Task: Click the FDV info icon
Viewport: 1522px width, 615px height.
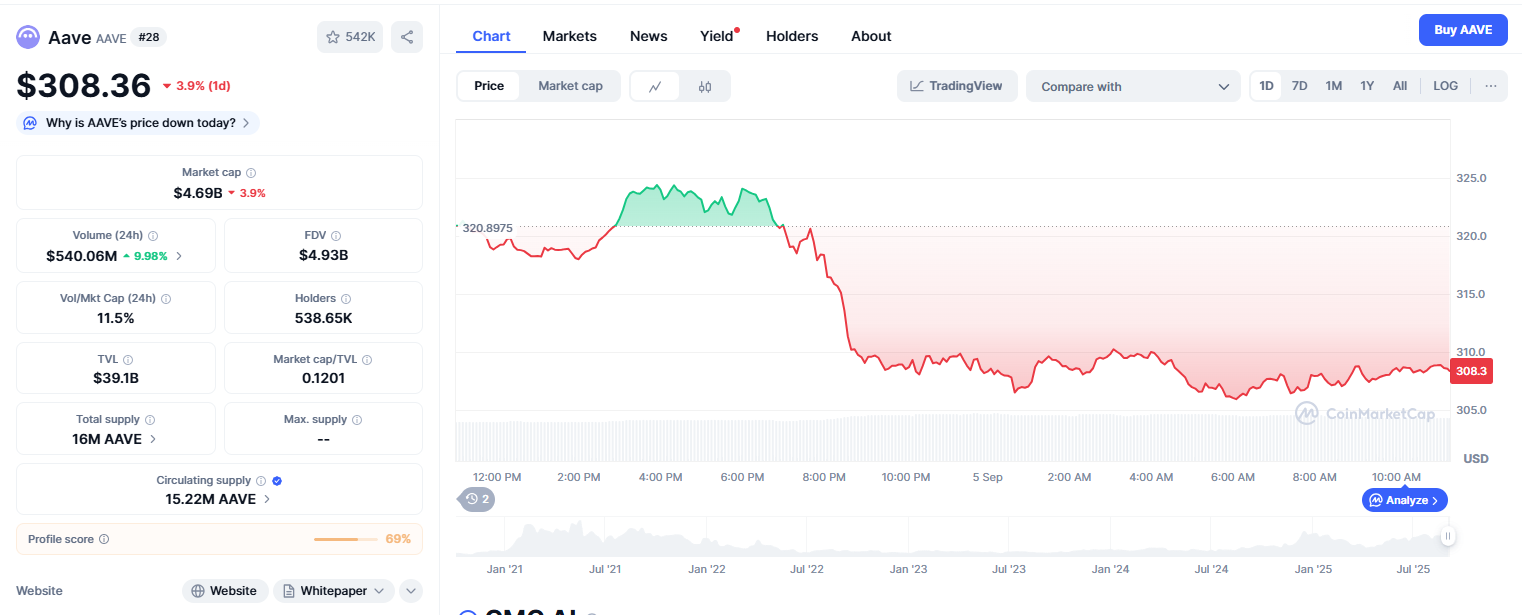Action: point(336,236)
